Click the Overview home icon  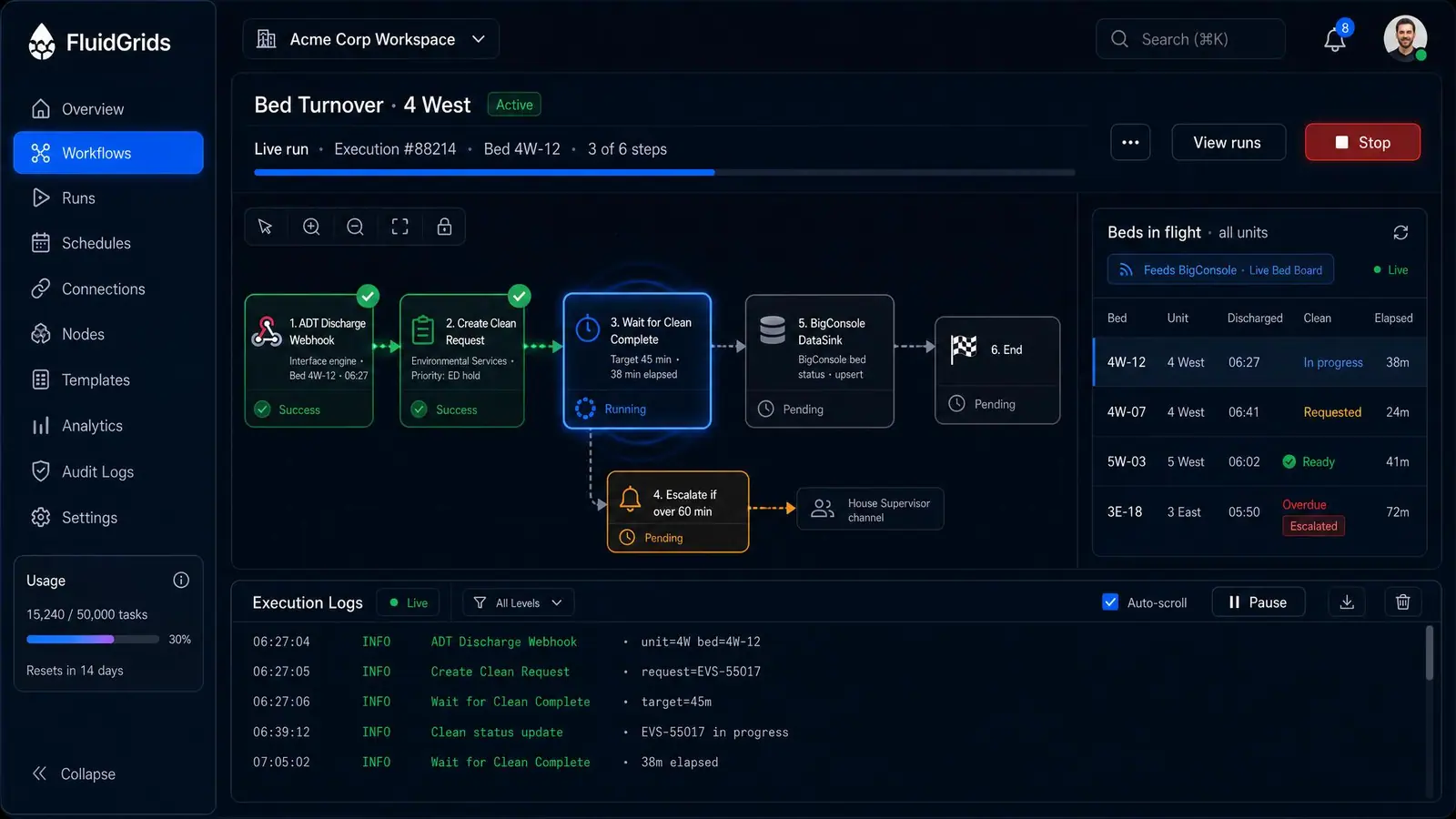(41, 108)
